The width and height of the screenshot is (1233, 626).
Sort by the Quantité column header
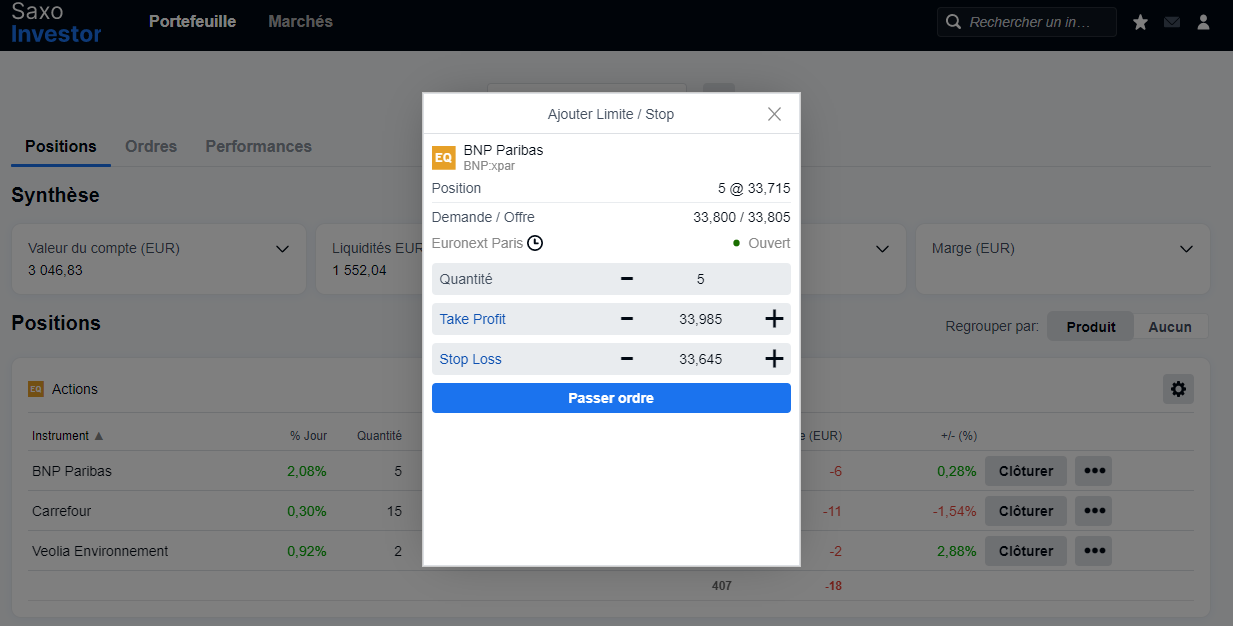click(x=379, y=436)
